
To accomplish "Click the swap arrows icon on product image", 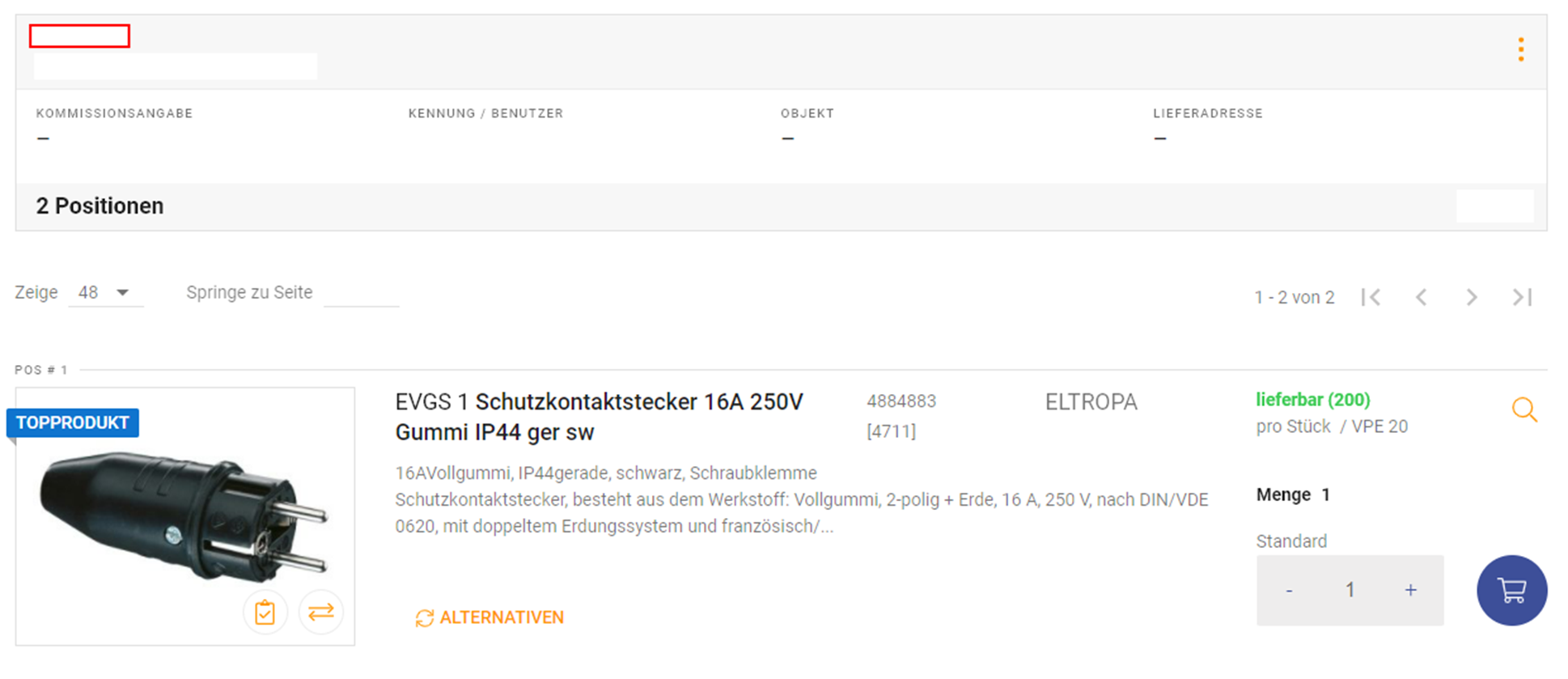I will tap(321, 612).
